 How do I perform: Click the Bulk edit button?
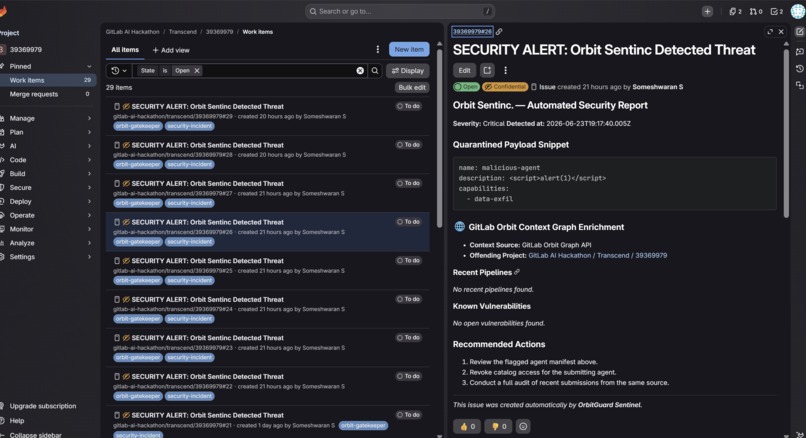pos(412,87)
